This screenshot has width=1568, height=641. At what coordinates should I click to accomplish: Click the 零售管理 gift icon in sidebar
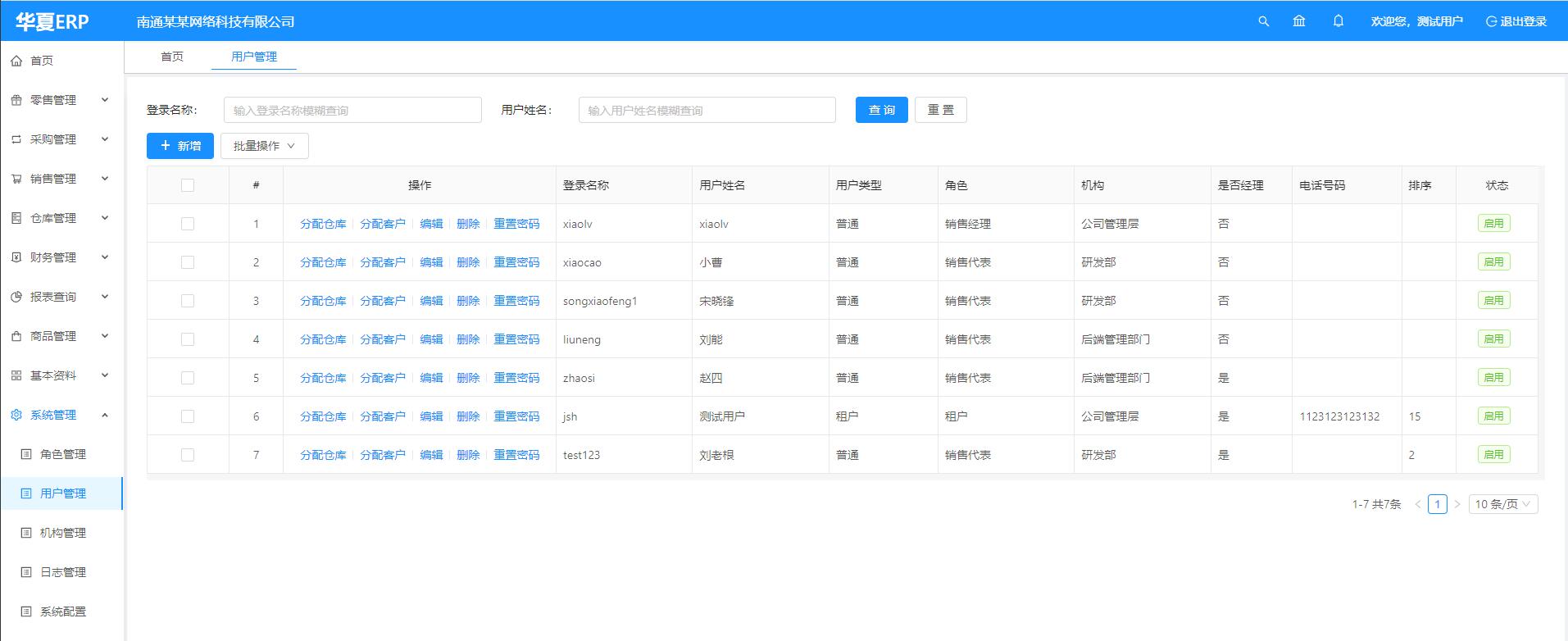click(x=16, y=100)
